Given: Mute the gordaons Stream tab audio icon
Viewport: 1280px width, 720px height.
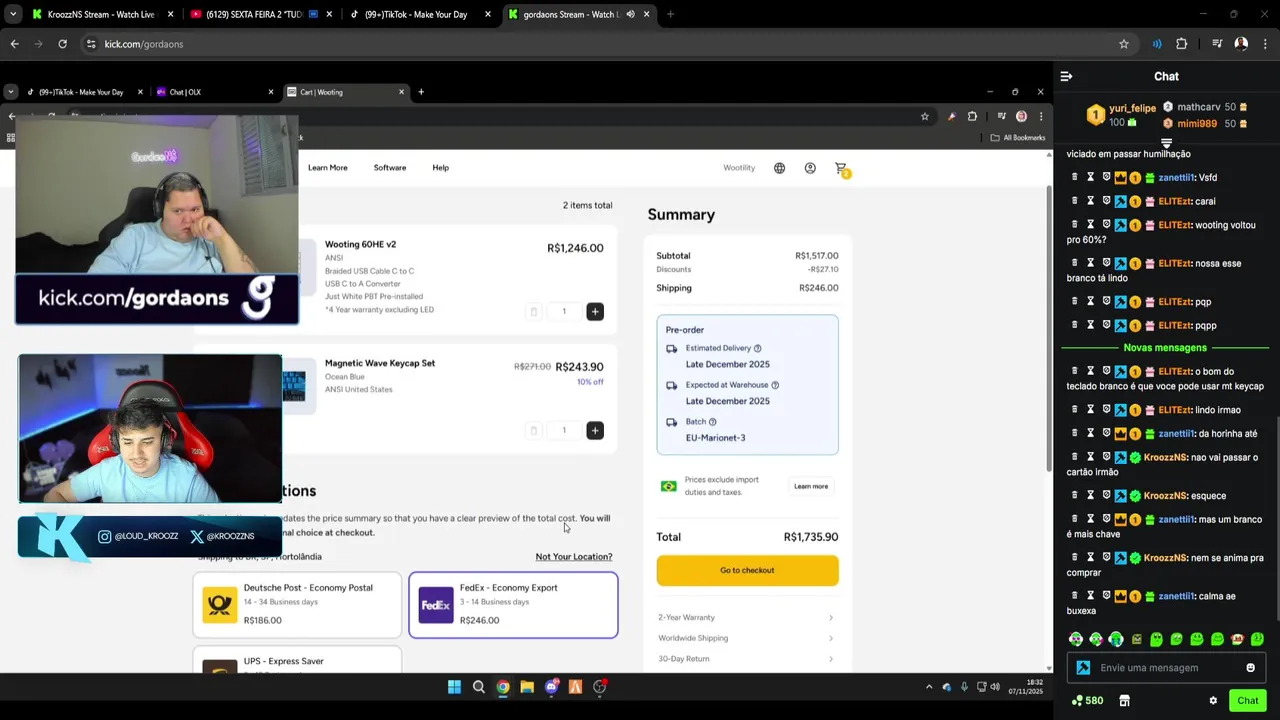Looking at the screenshot, I should click(x=630, y=14).
